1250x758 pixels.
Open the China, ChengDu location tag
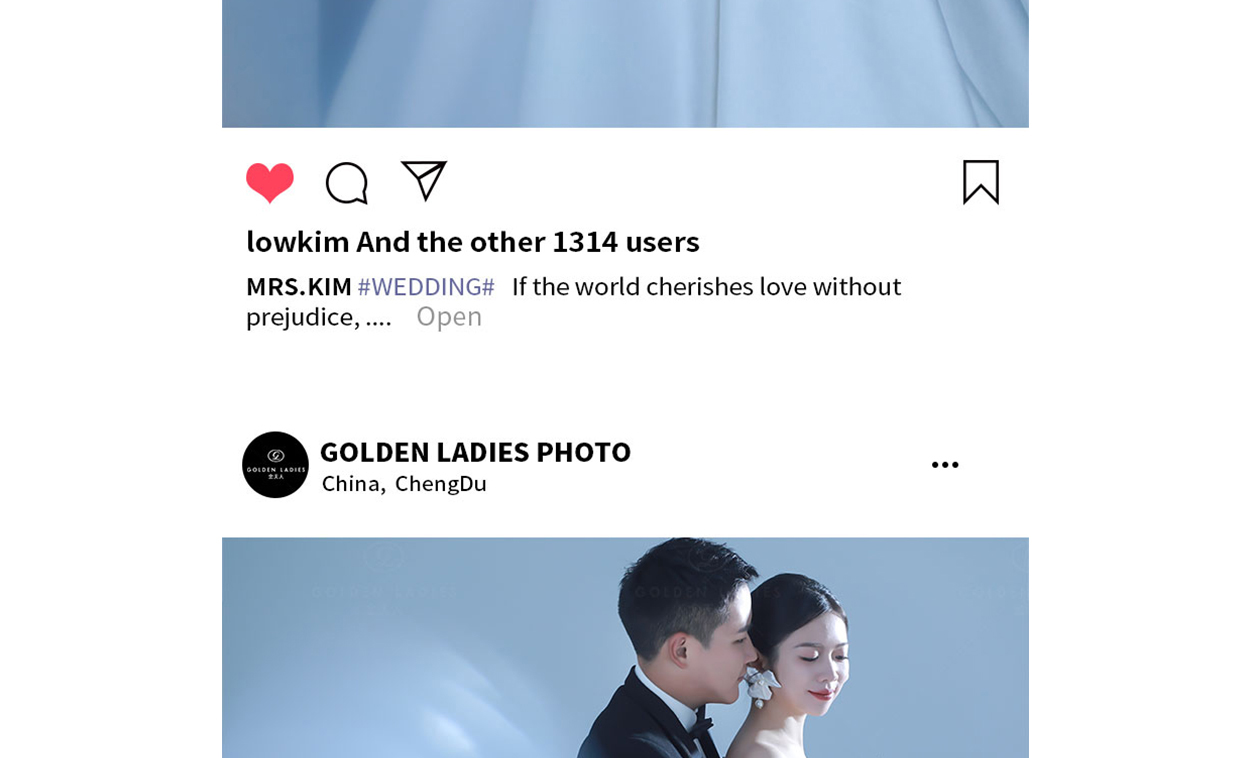click(x=404, y=484)
